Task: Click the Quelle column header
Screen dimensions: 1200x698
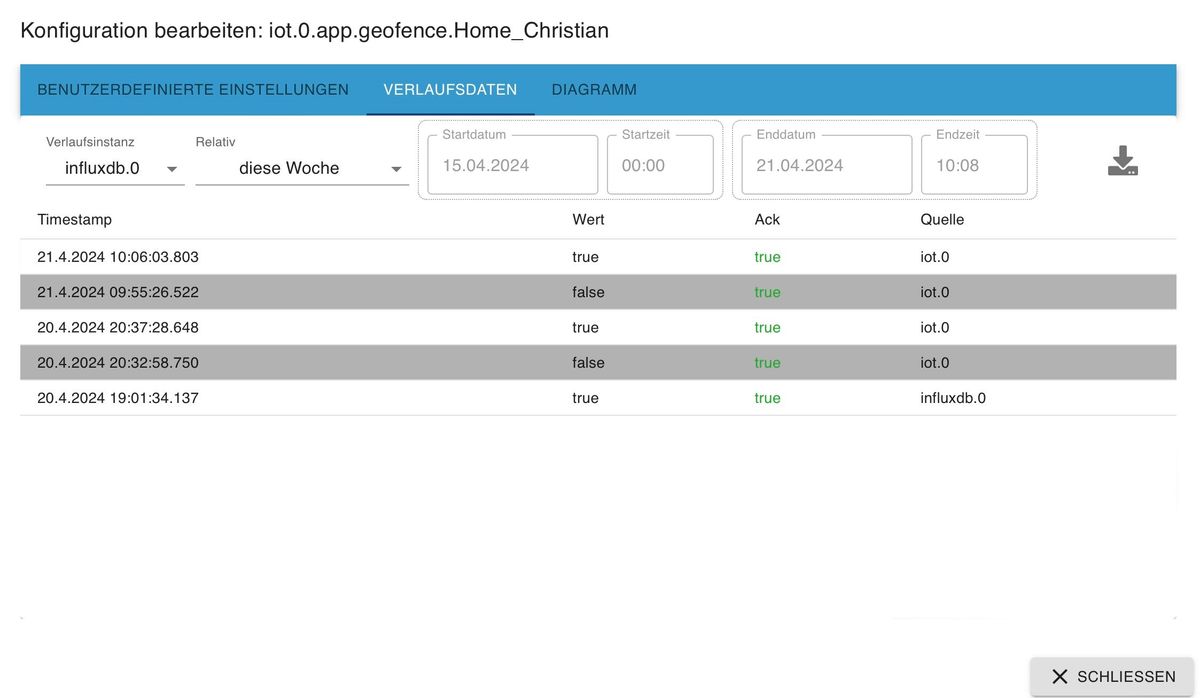Action: 942,219
